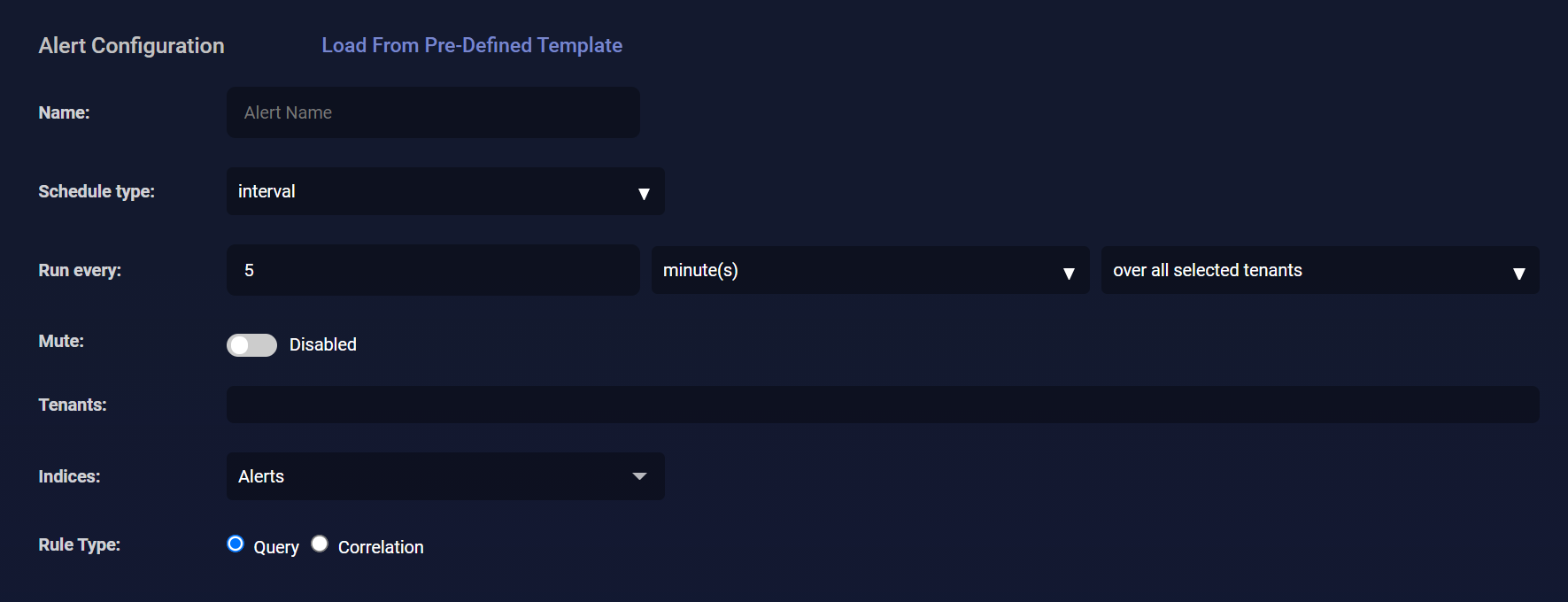Click the caret icon in Indices field
This screenshot has width=1568, height=602.
[639, 476]
